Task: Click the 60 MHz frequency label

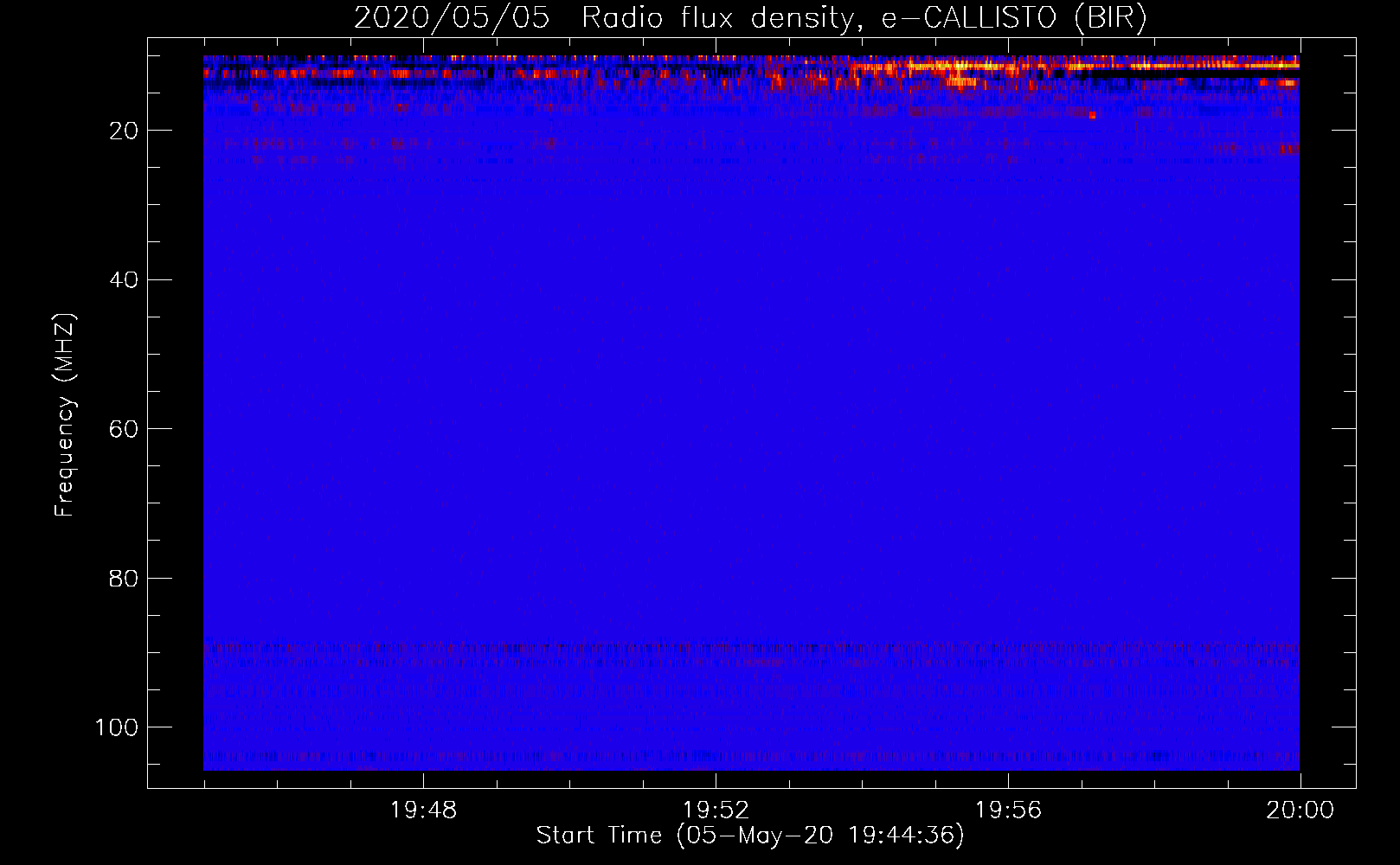Action: click(124, 429)
